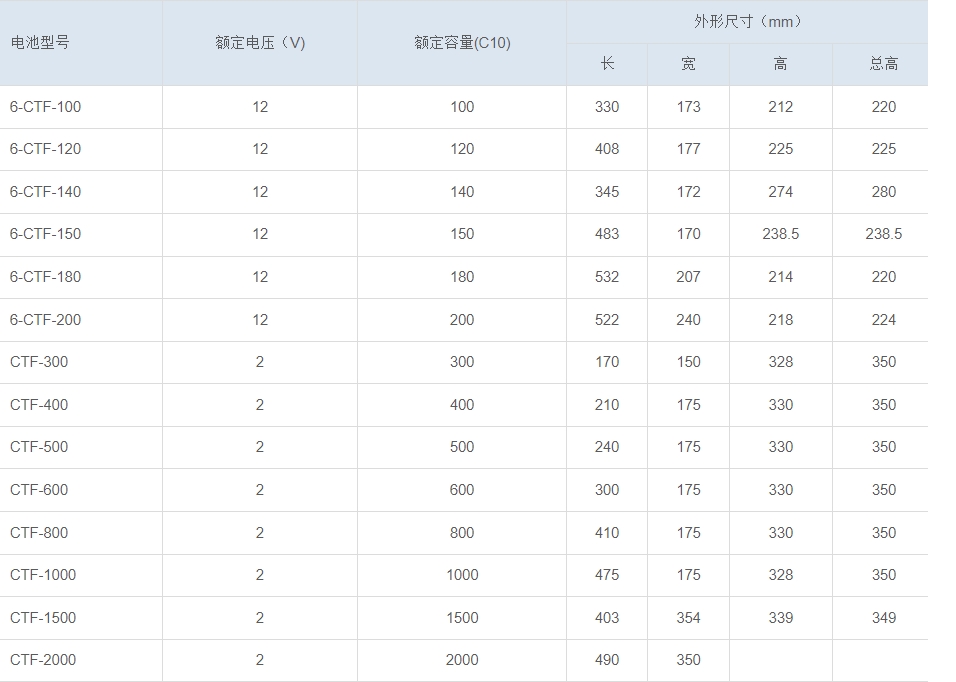This screenshot has height=682, width=956.
Task: Click the 外形尺寸（mm） header
Action: [x=747, y=21]
